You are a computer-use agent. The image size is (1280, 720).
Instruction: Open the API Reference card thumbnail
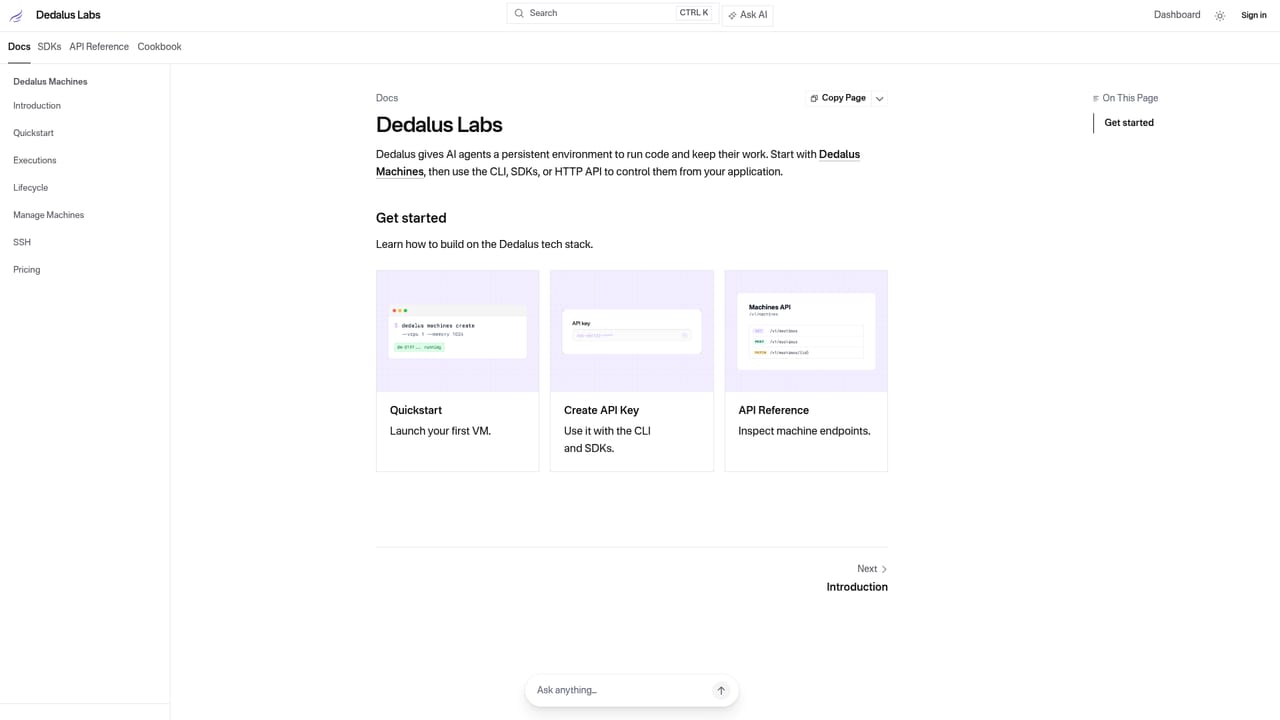click(806, 331)
